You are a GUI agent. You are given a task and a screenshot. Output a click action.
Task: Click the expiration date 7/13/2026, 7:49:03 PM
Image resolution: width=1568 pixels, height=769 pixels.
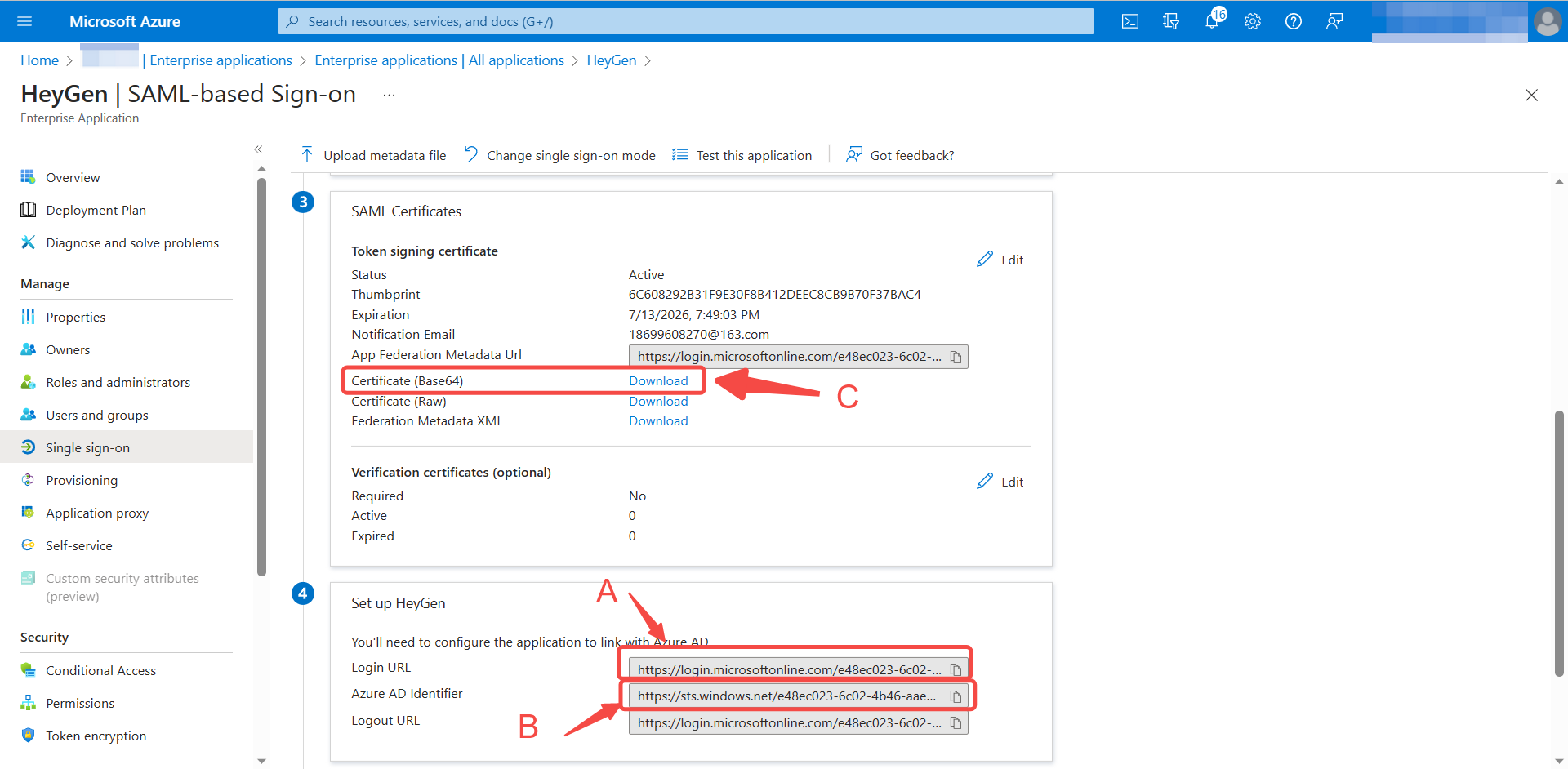694,314
